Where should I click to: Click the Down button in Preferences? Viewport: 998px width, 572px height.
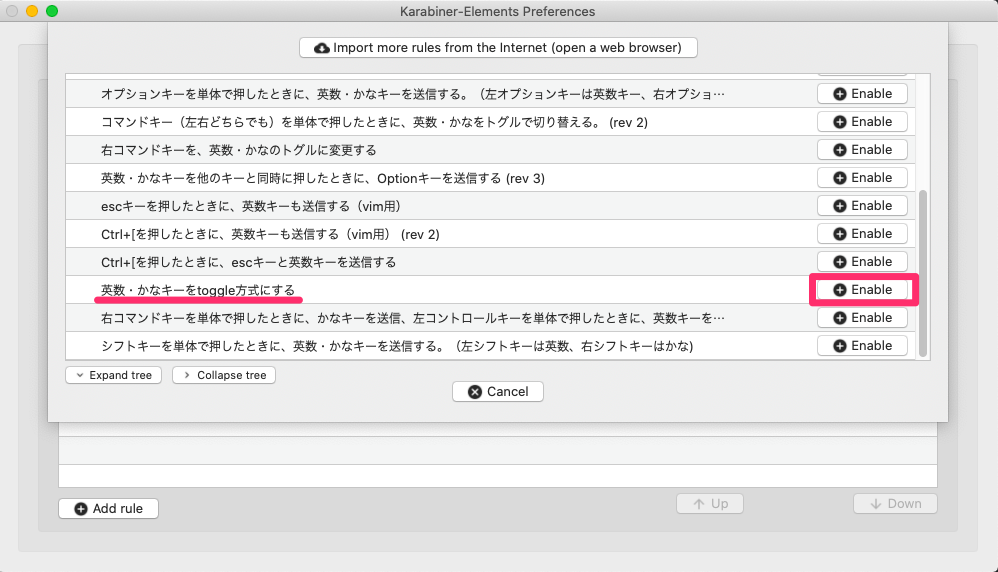(x=895, y=504)
